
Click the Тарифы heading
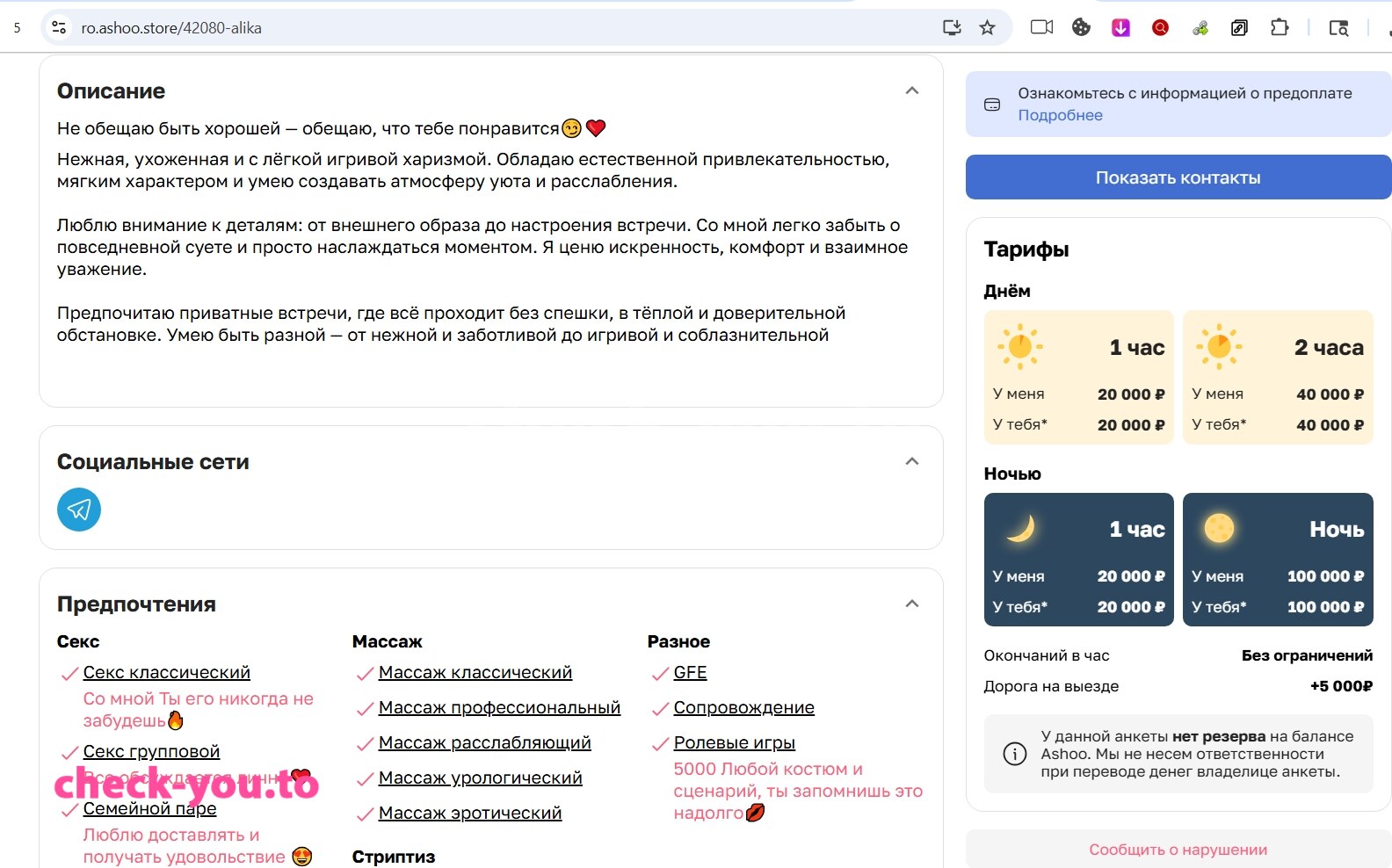(x=1026, y=250)
